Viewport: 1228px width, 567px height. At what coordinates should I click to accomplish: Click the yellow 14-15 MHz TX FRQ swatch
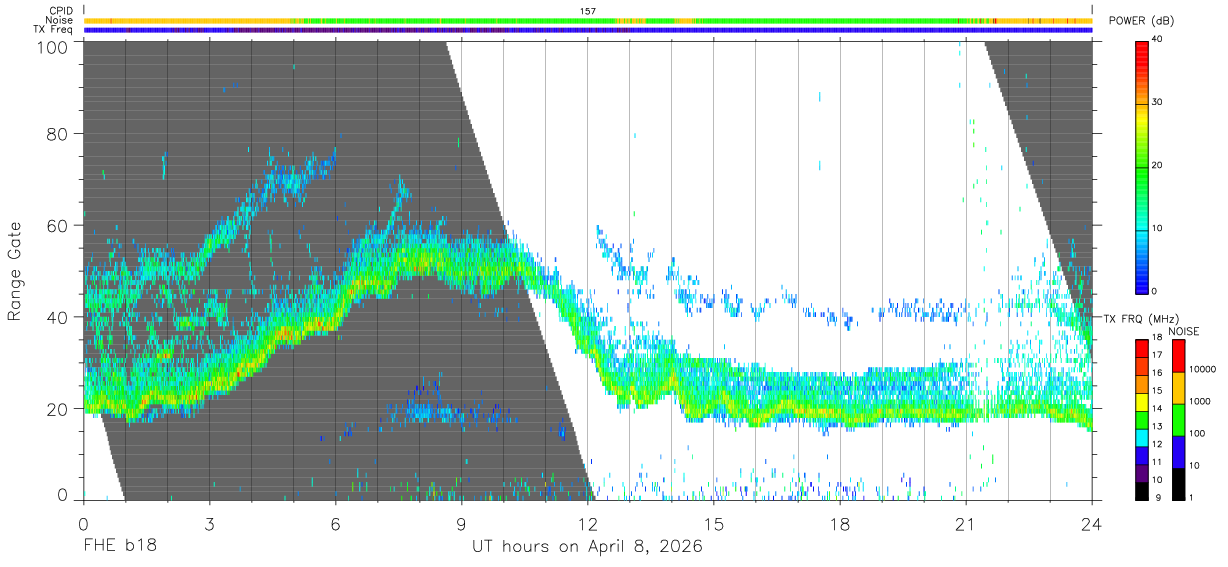[x=1143, y=401]
